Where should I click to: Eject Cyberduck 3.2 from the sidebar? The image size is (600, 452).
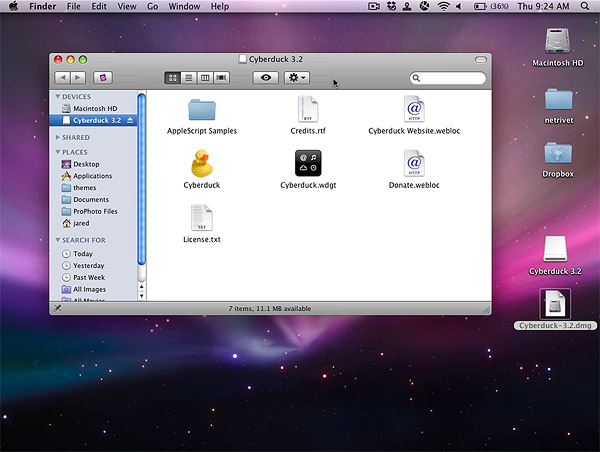(130, 121)
